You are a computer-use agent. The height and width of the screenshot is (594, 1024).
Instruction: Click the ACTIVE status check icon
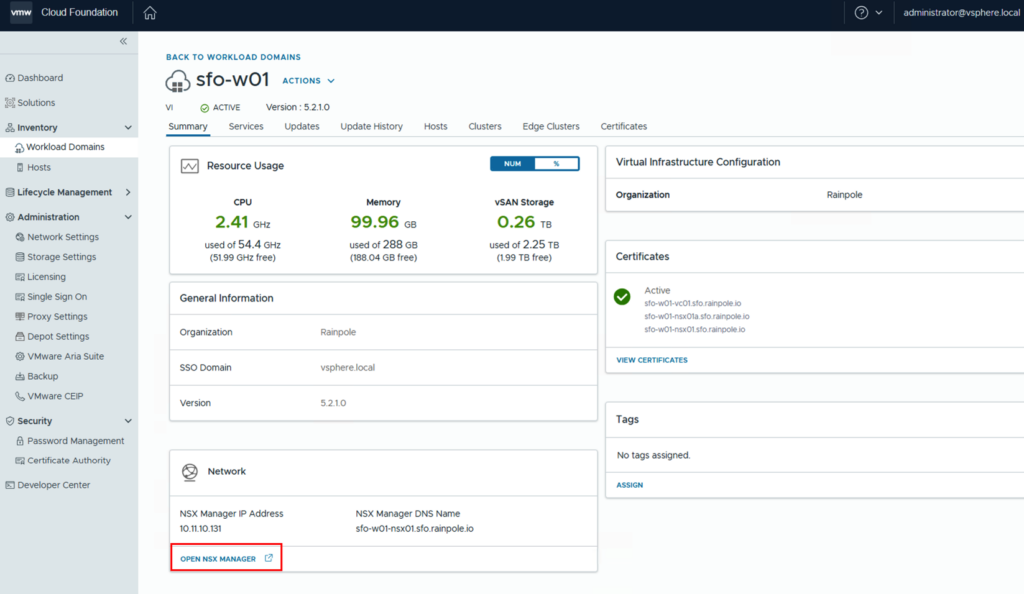point(204,108)
